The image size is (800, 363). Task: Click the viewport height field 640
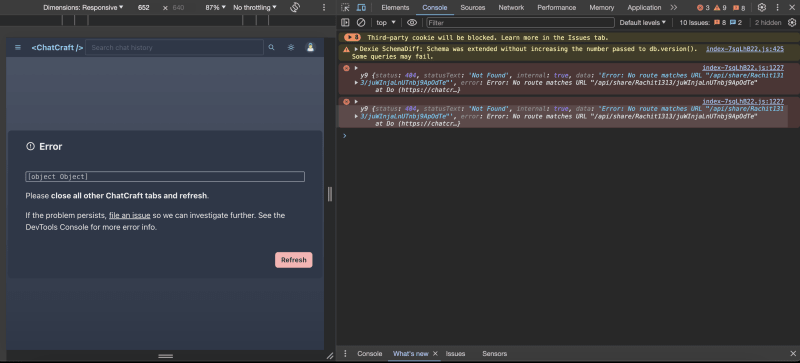(178, 8)
